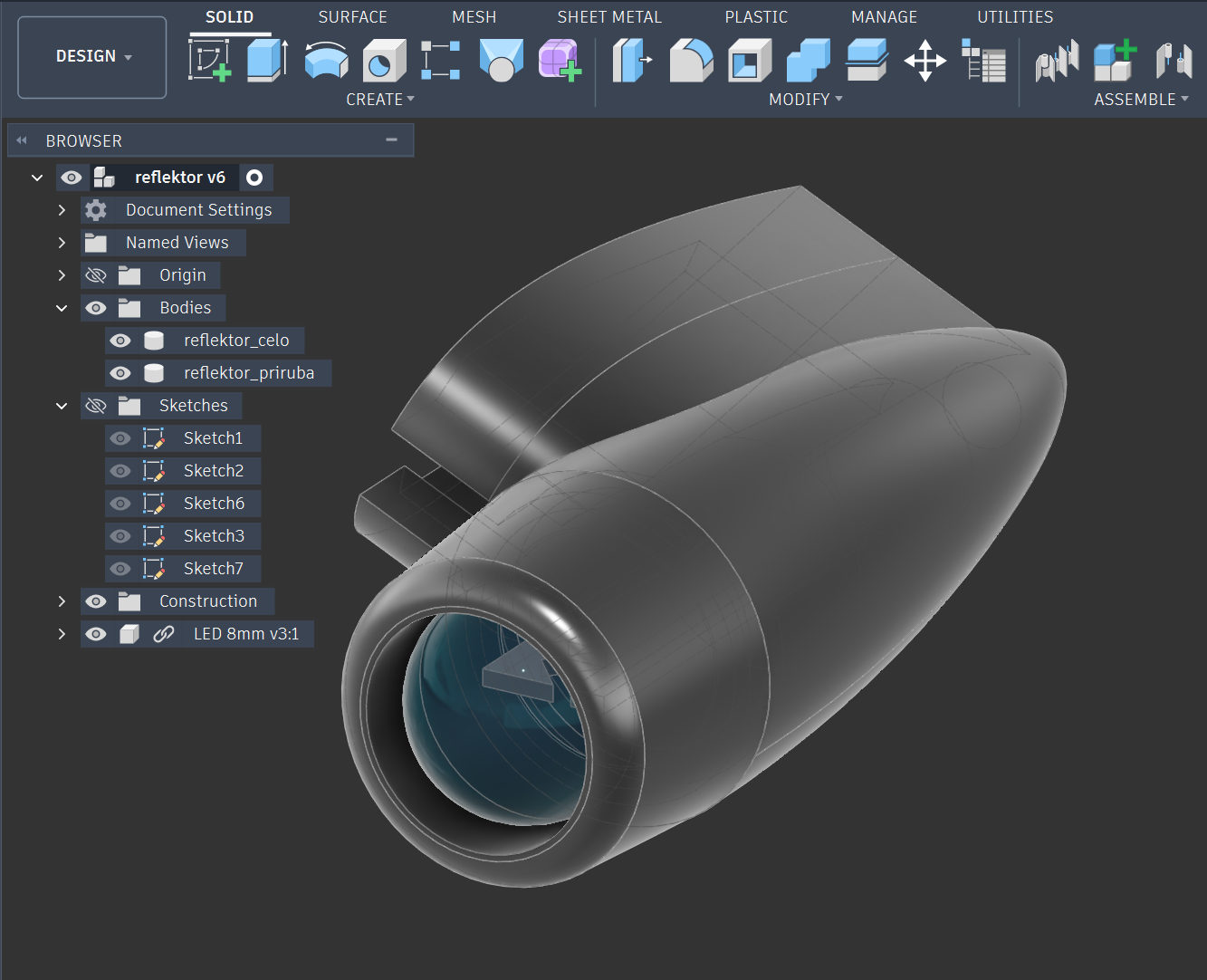Select the Press Pull tool
This screenshot has height=980, width=1207.
[631, 61]
